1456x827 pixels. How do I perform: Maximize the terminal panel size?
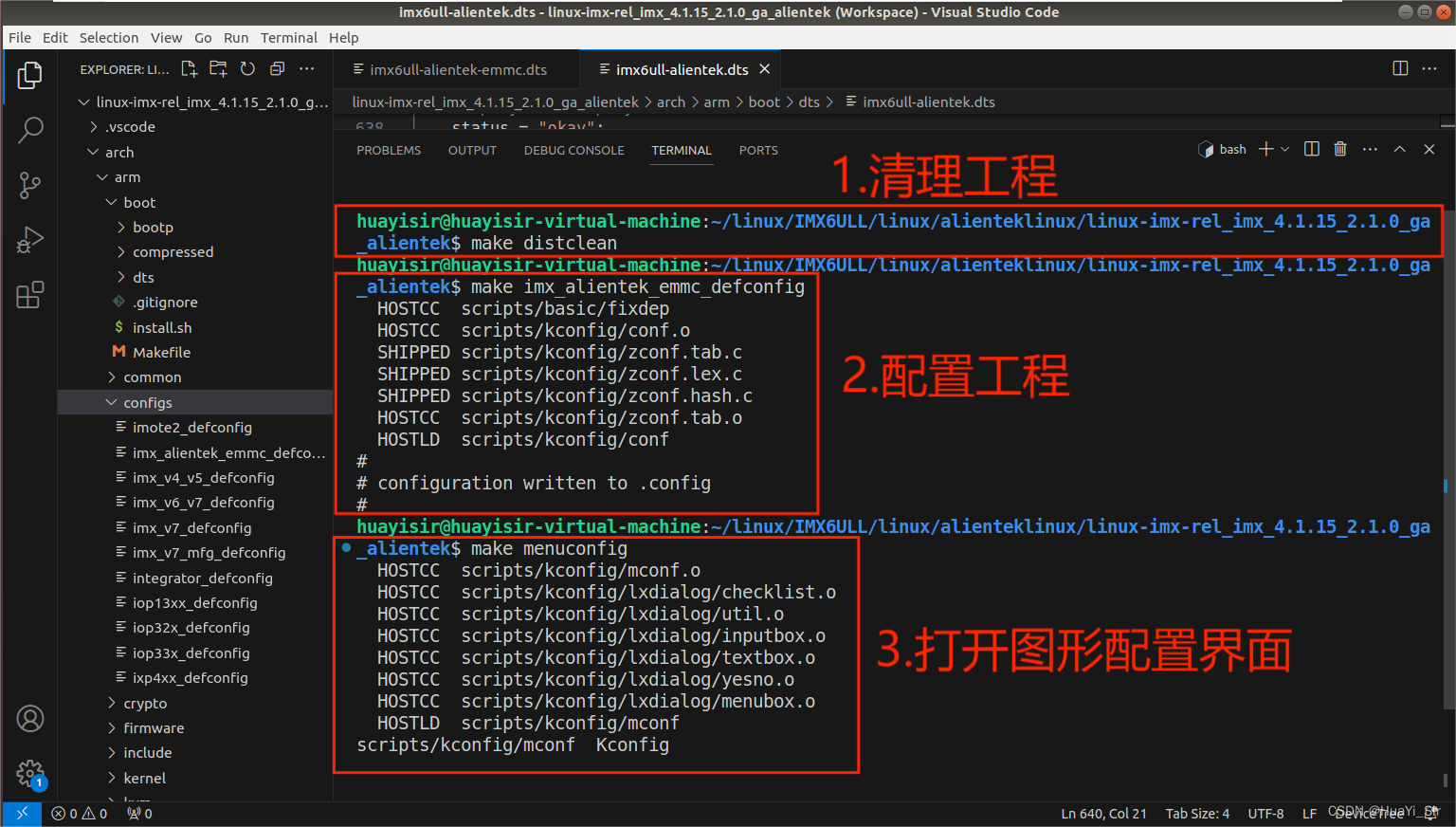pyautogui.click(x=1399, y=149)
